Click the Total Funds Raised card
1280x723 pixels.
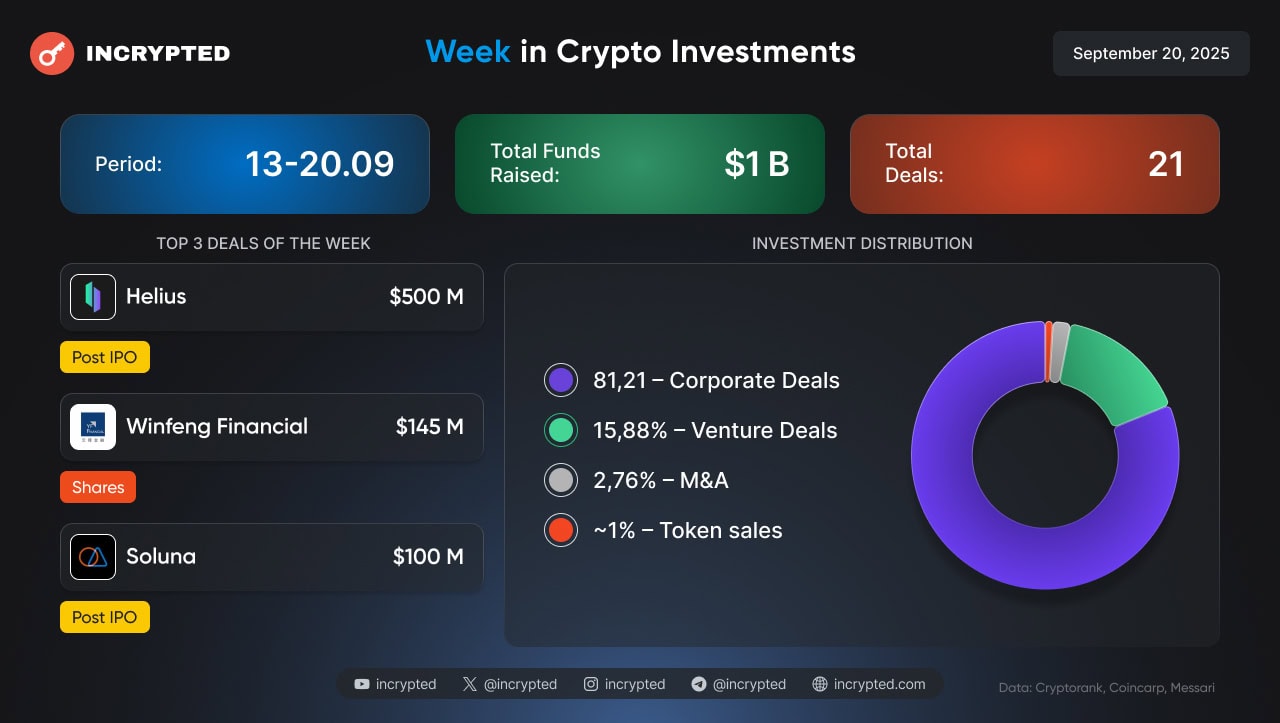(x=640, y=164)
